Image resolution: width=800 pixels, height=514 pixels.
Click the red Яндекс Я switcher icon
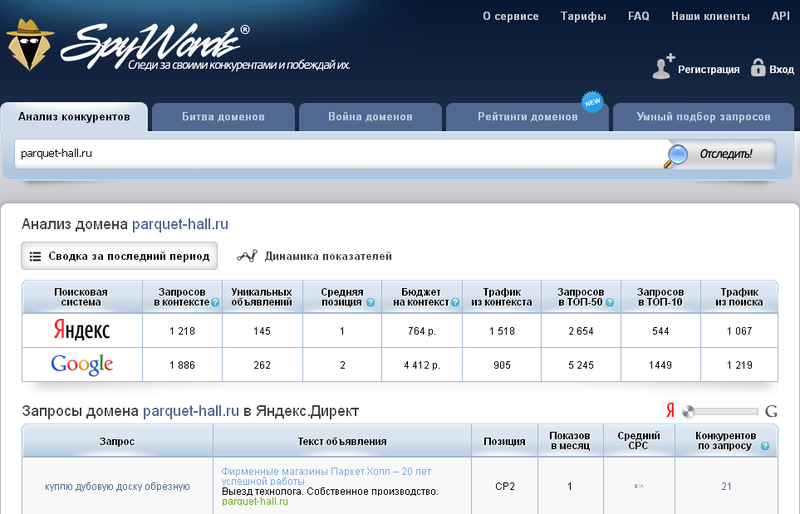[670, 410]
